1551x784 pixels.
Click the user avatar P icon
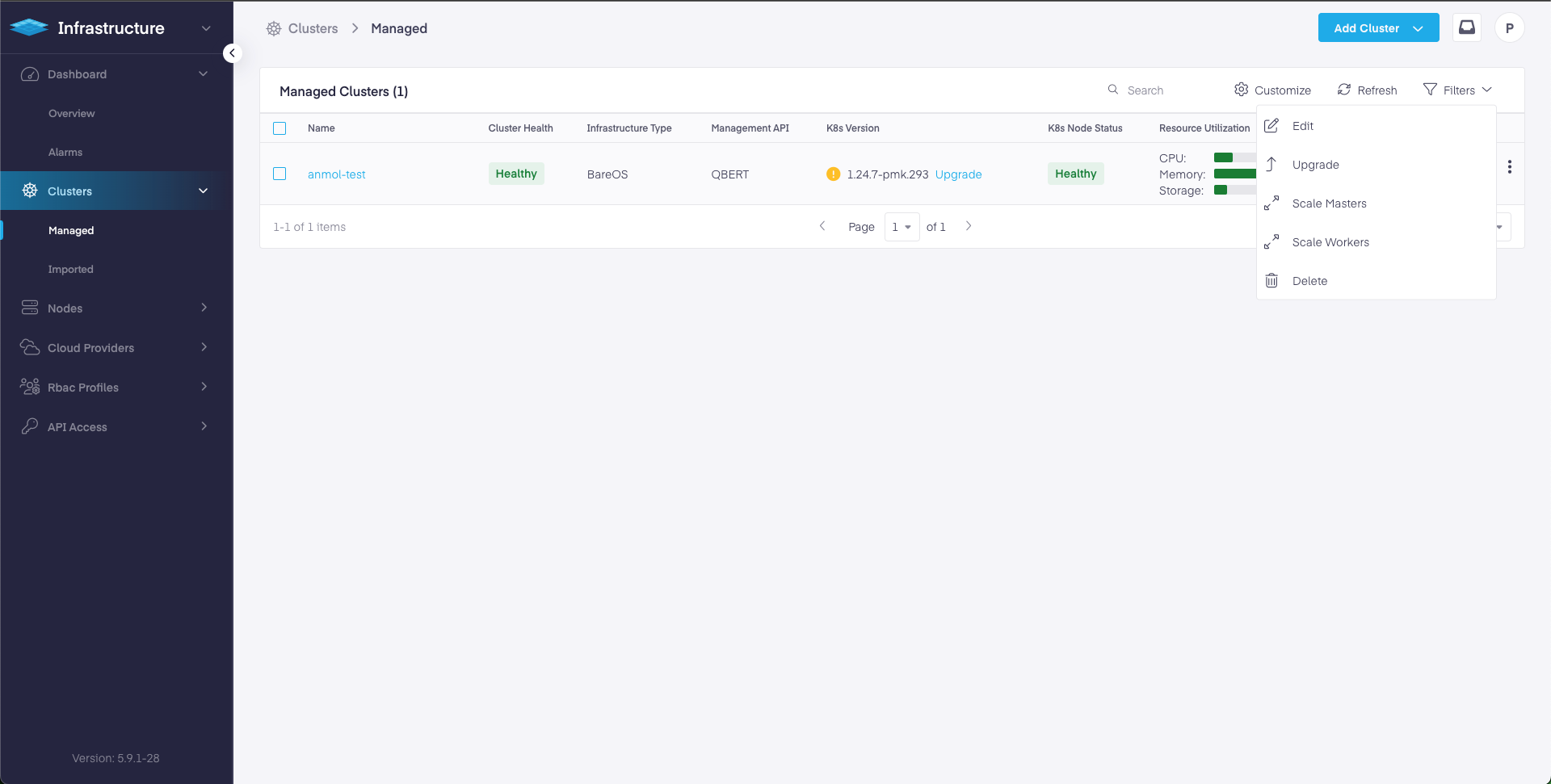[x=1509, y=27]
